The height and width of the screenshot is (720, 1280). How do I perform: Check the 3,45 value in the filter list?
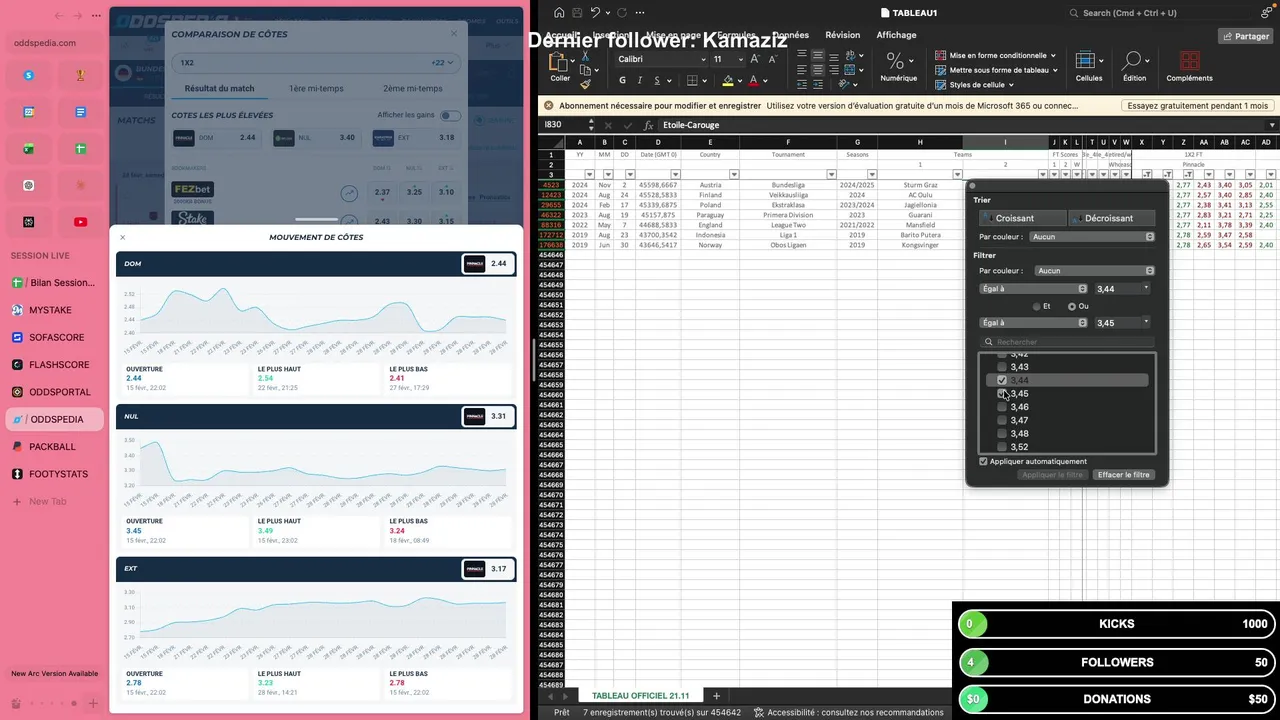tap(1002, 394)
